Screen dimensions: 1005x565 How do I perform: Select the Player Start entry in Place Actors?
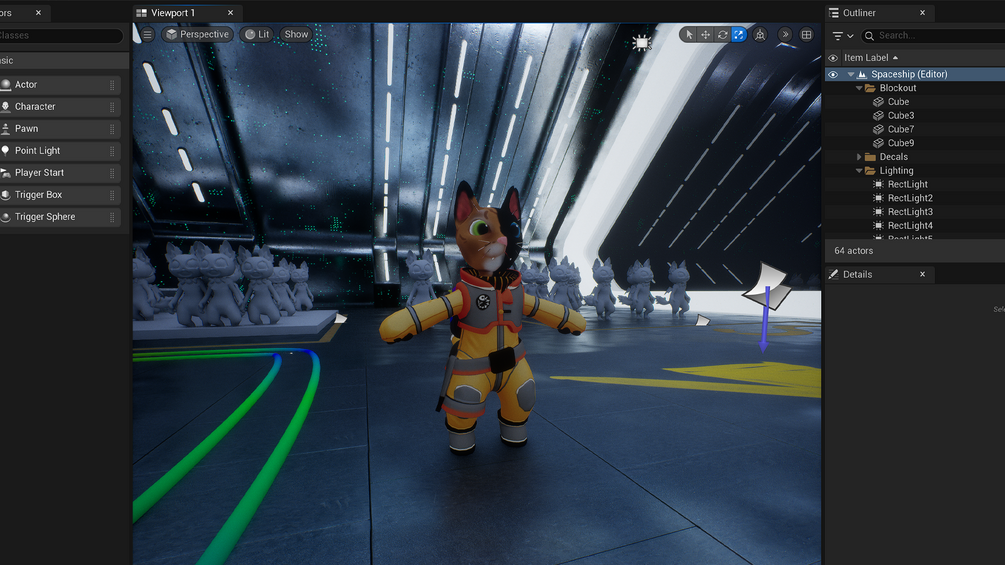60,173
